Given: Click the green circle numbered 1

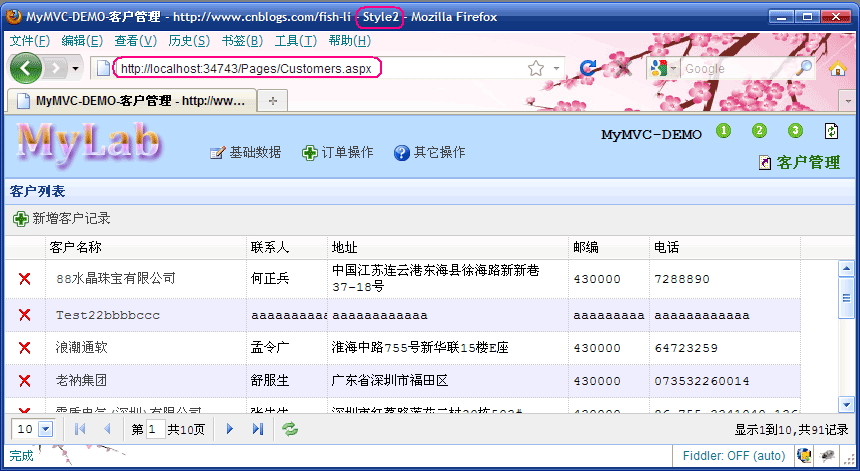Looking at the screenshot, I should coord(723,130).
